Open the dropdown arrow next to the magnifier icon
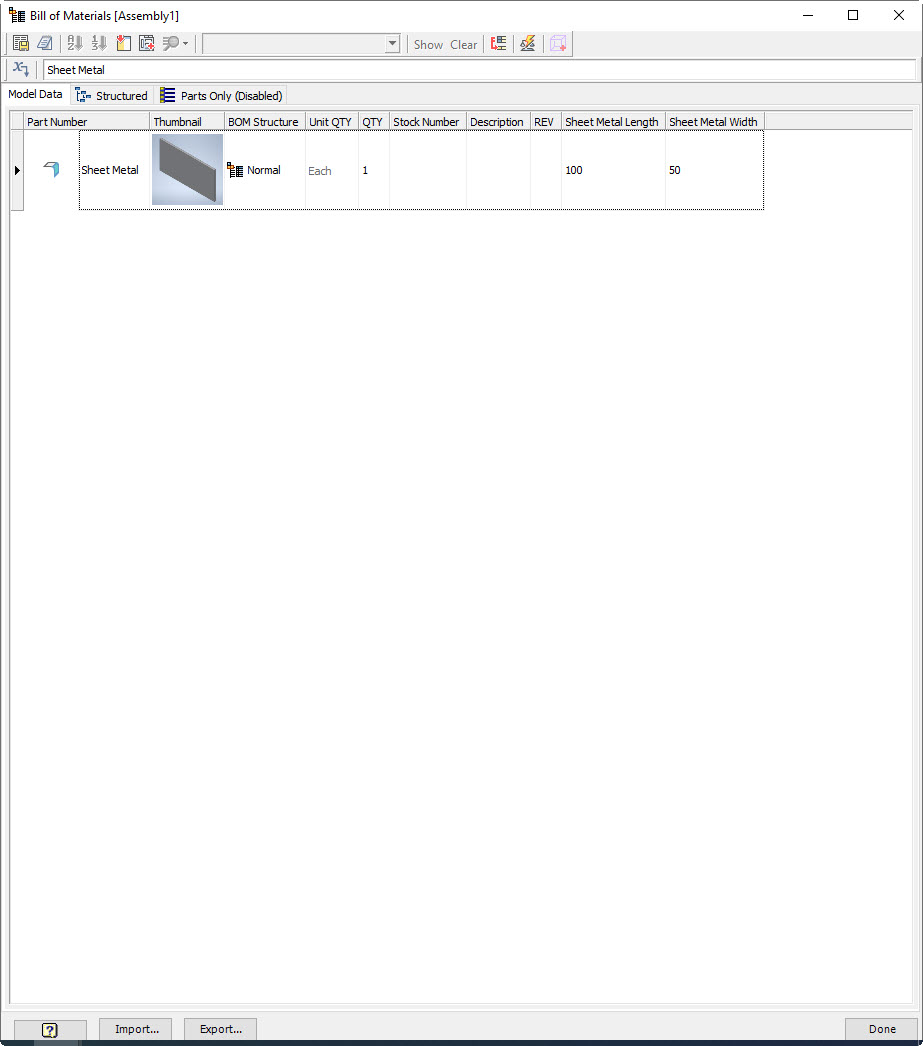The image size is (923, 1046). pyautogui.click(x=183, y=45)
